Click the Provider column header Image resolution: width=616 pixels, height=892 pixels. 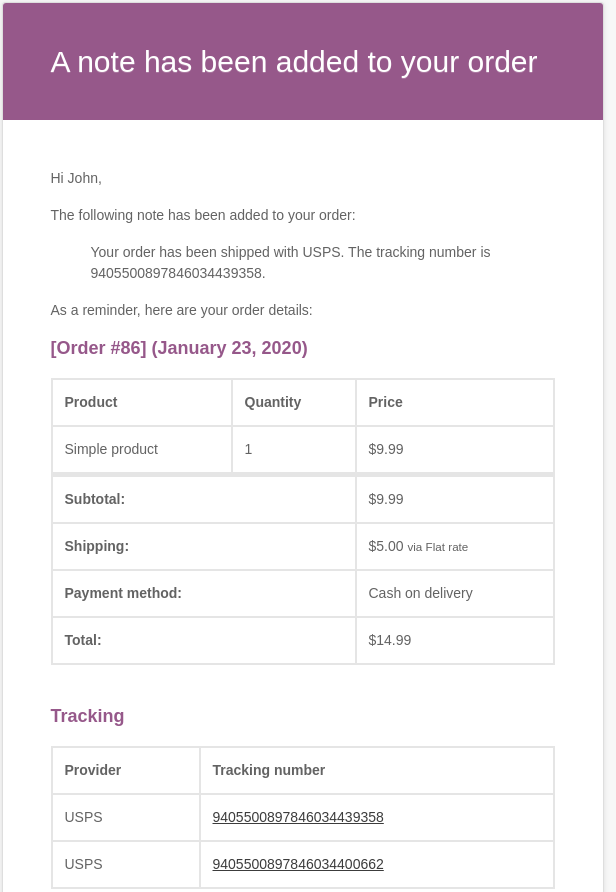126,770
